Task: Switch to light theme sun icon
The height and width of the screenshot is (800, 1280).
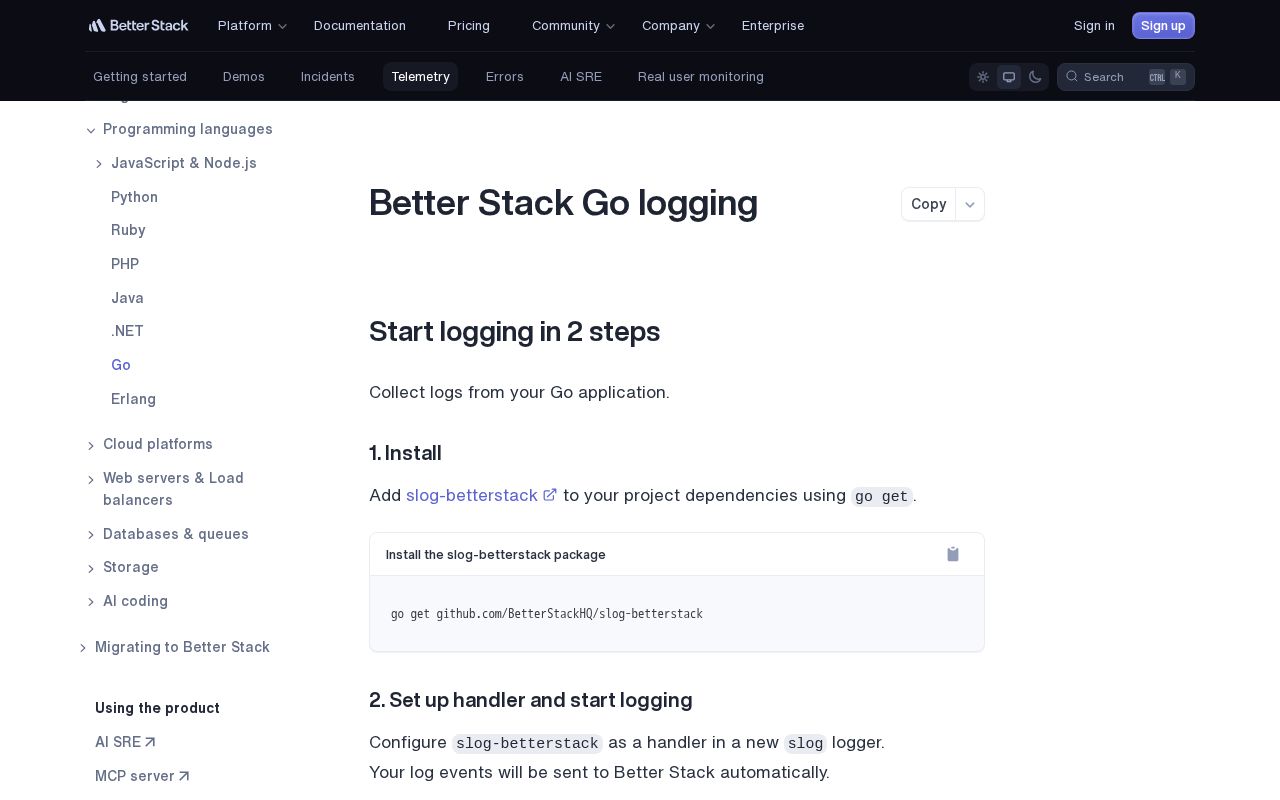Action: coord(983,77)
